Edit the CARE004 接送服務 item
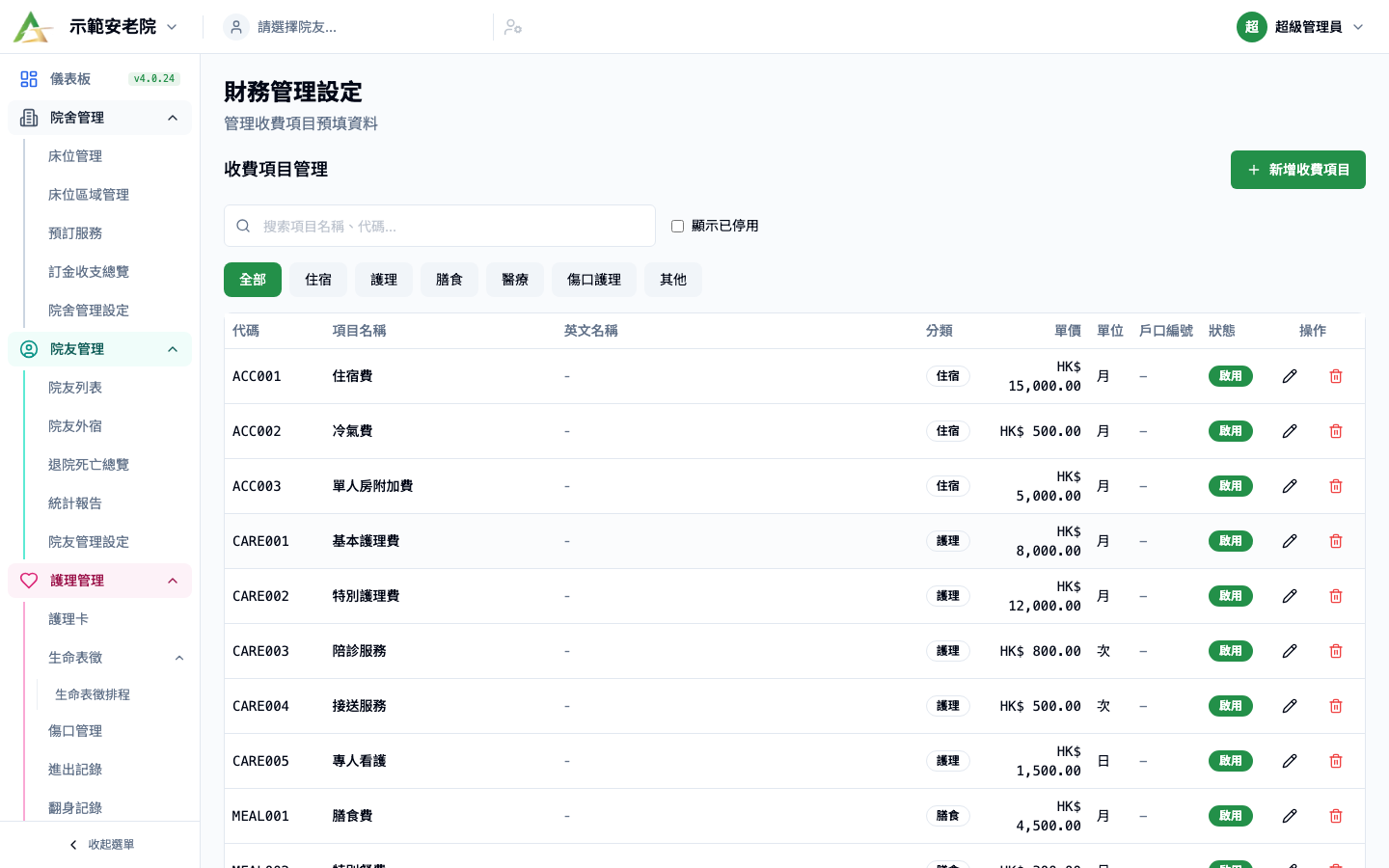Screen dimensions: 1389x868 tap(1290, 706)
